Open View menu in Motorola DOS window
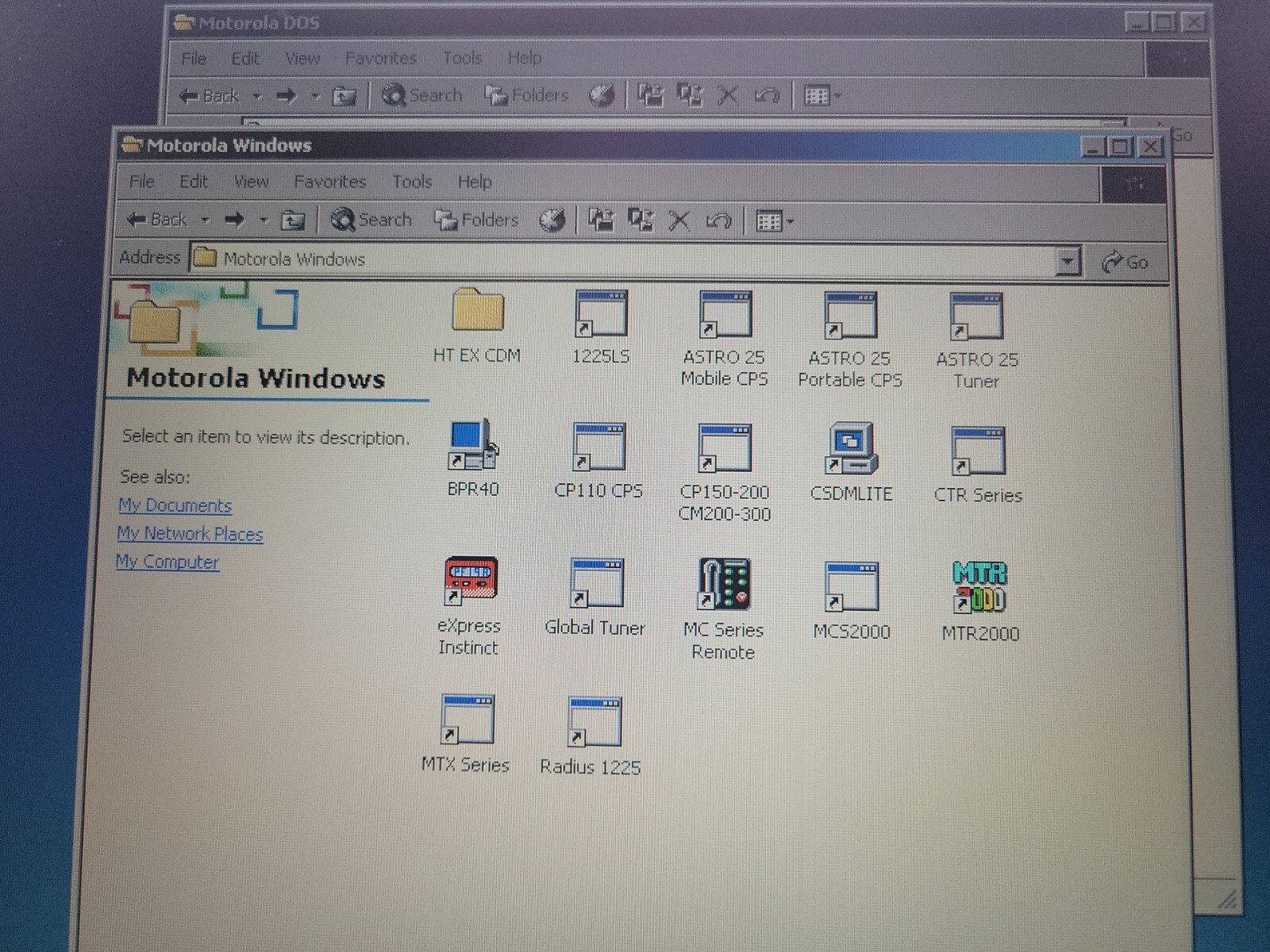Viewport: 1270px width, 952px height. coord(302,58)
